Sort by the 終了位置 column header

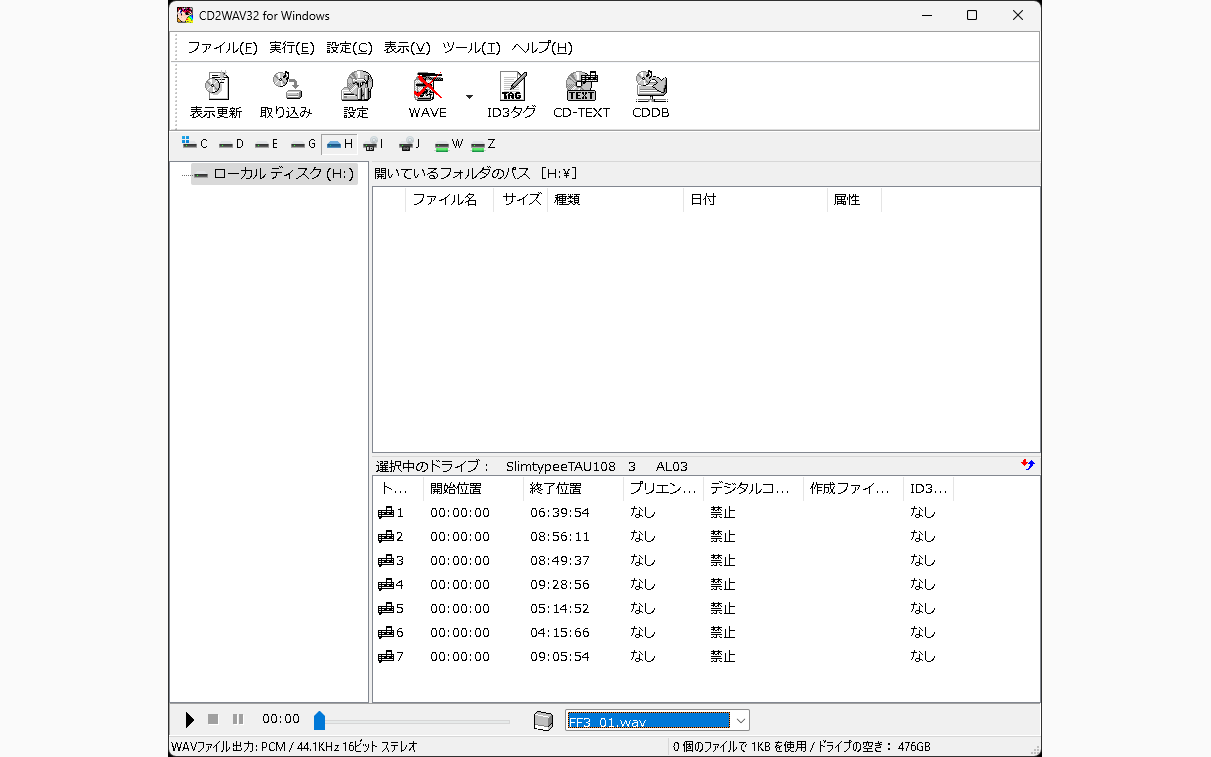coord(572,489)
